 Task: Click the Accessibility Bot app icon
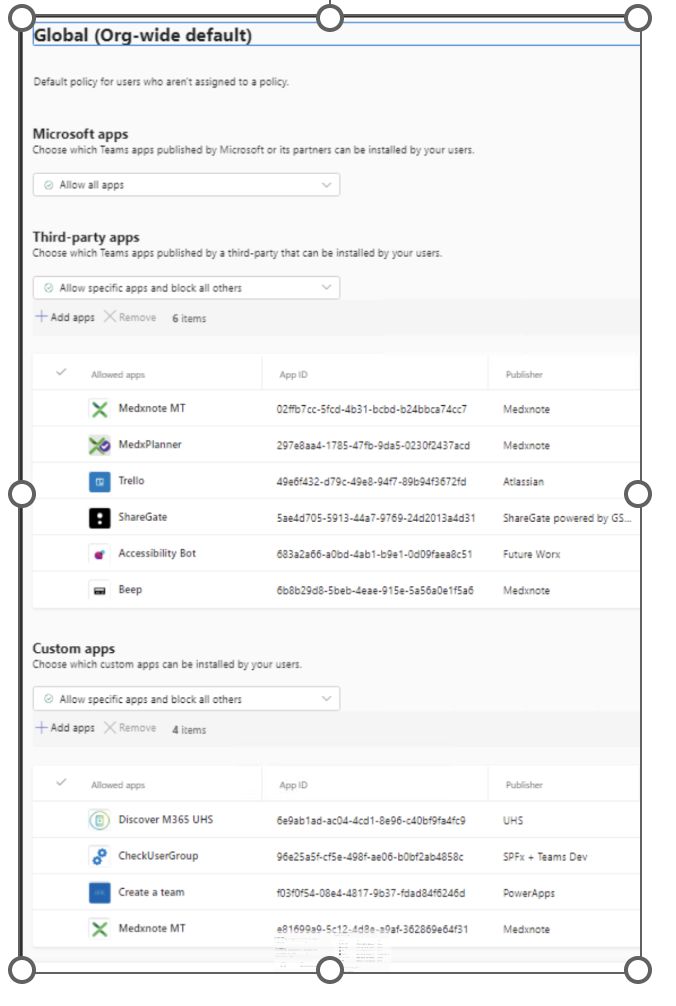tap(99, 554)
